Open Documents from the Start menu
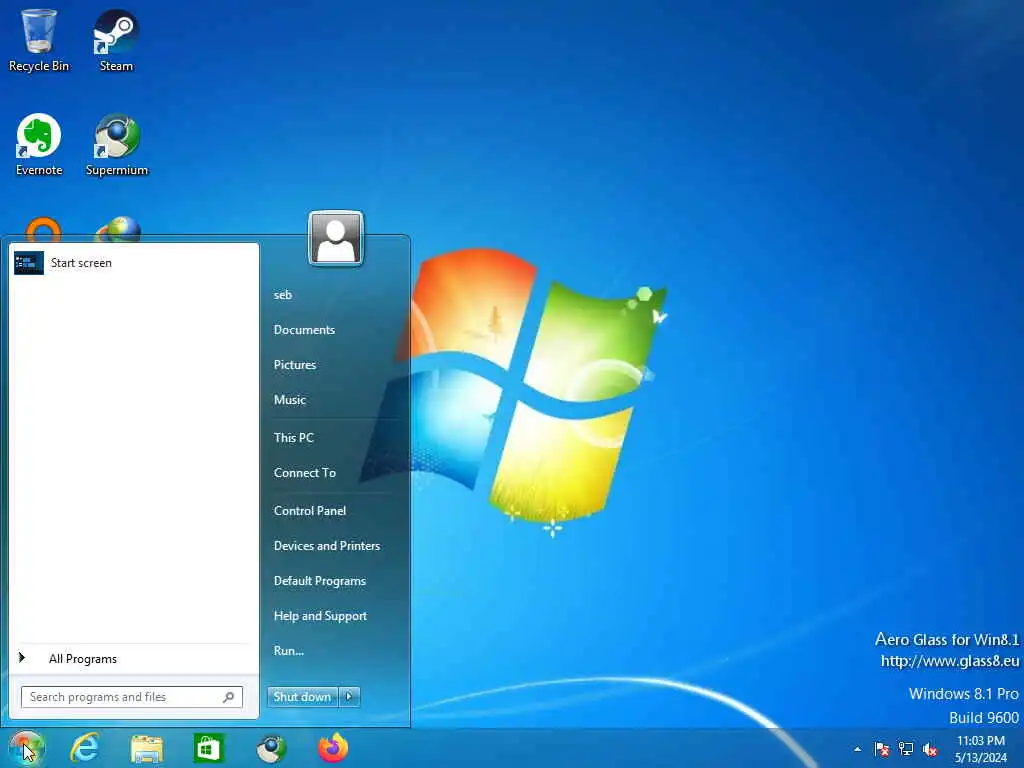Image resolution: width=1024 pixels, height=768 pixels. coord(304,330)
